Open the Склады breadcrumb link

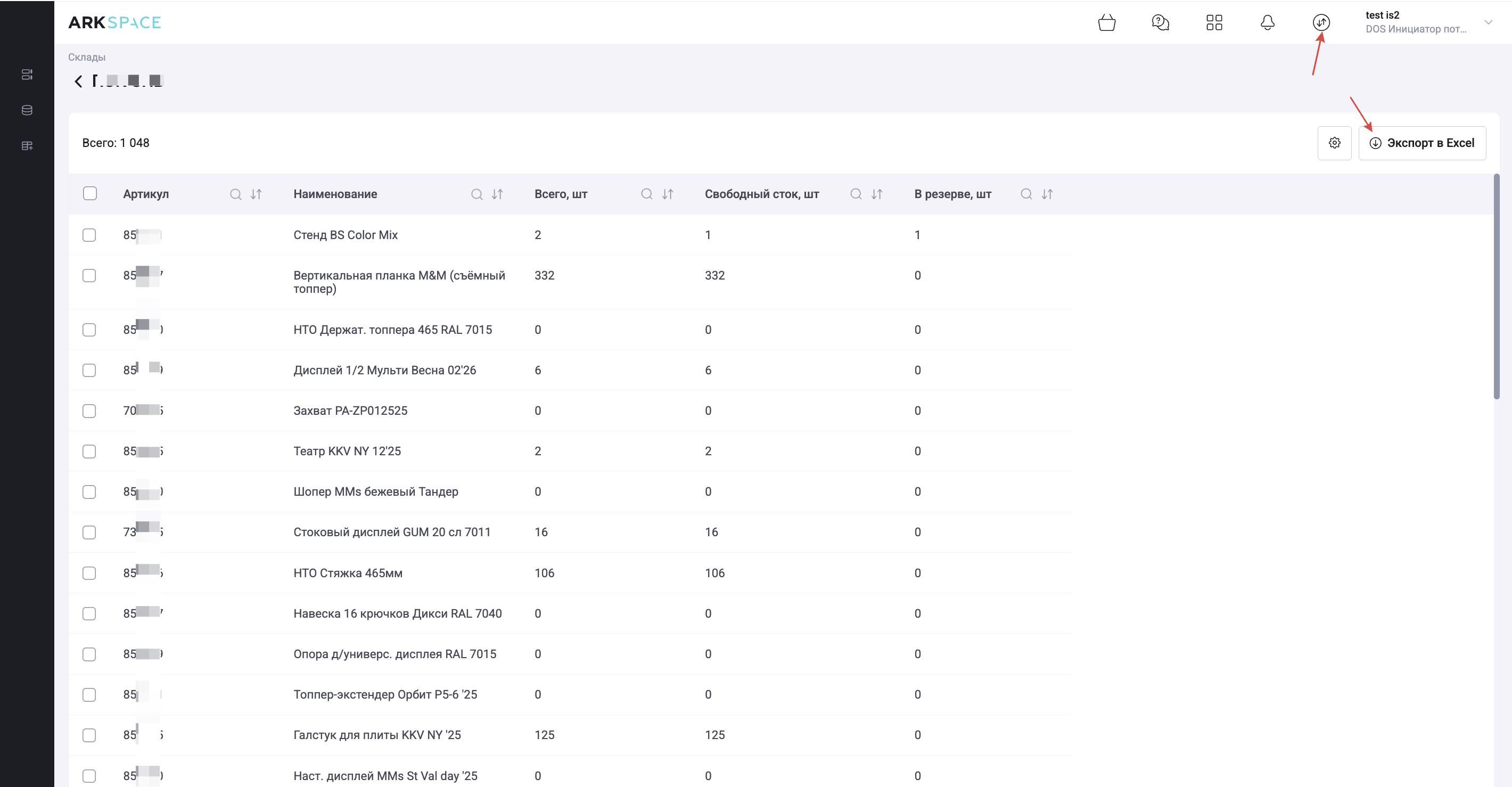point(87,57)
